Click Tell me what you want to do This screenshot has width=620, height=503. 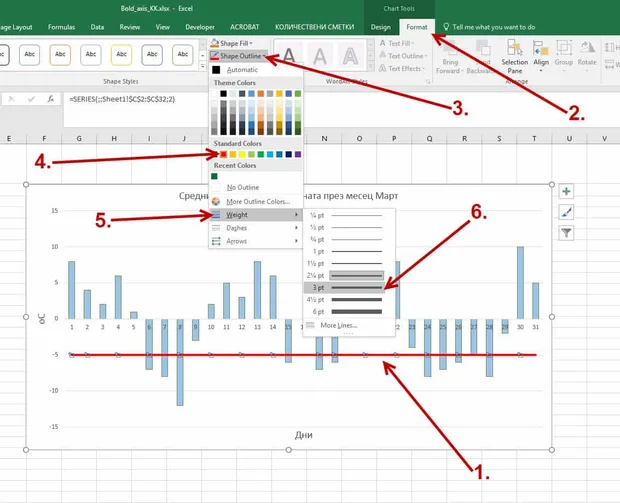coord(489,27)
